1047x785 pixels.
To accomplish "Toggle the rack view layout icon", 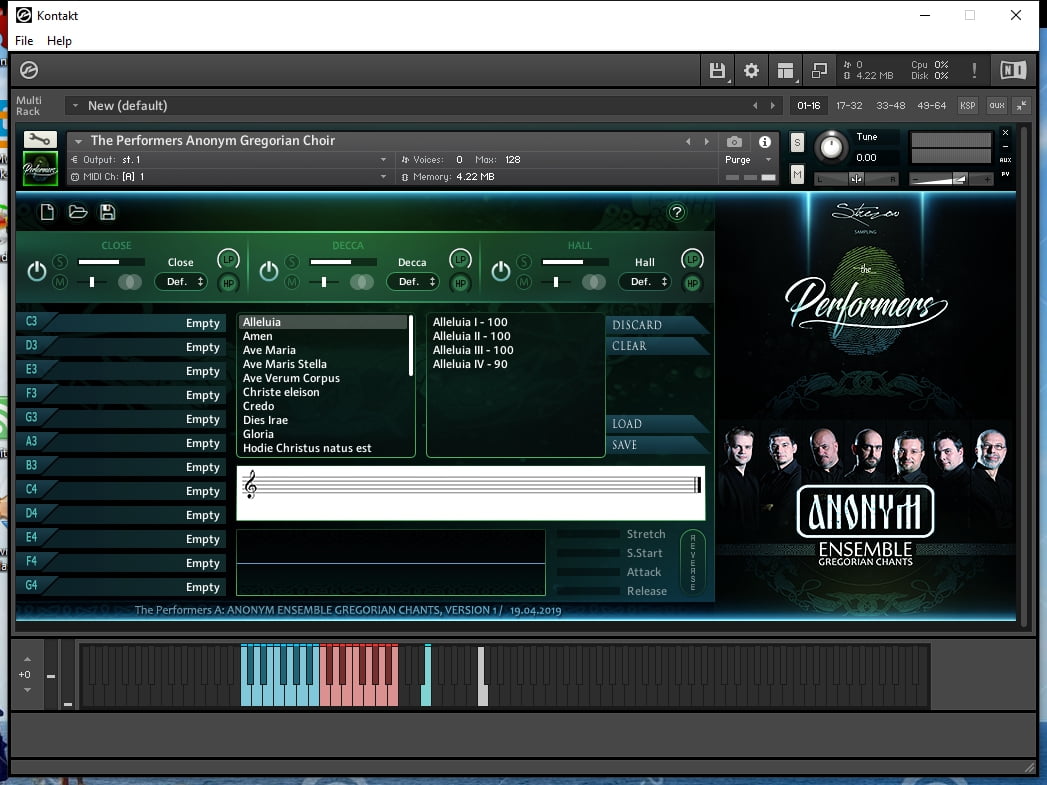I will pyautogui.click(x=785, y=70).
